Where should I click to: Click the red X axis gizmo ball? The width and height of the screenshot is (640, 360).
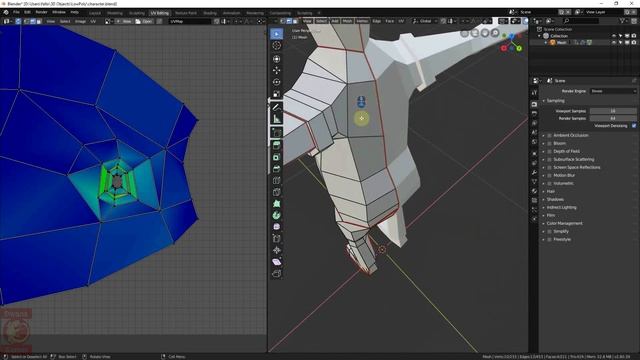pos(504,48)
